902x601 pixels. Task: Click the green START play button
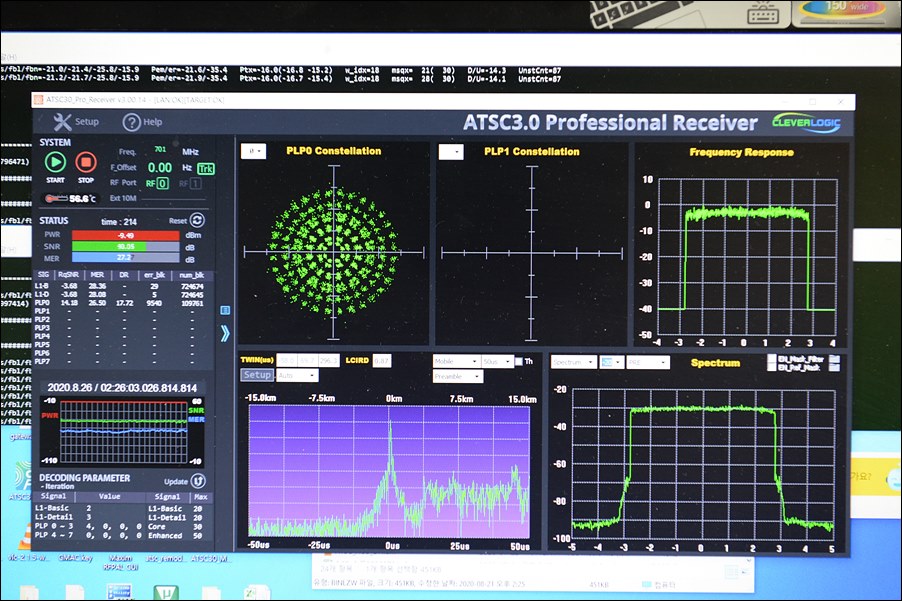point(55,162)
